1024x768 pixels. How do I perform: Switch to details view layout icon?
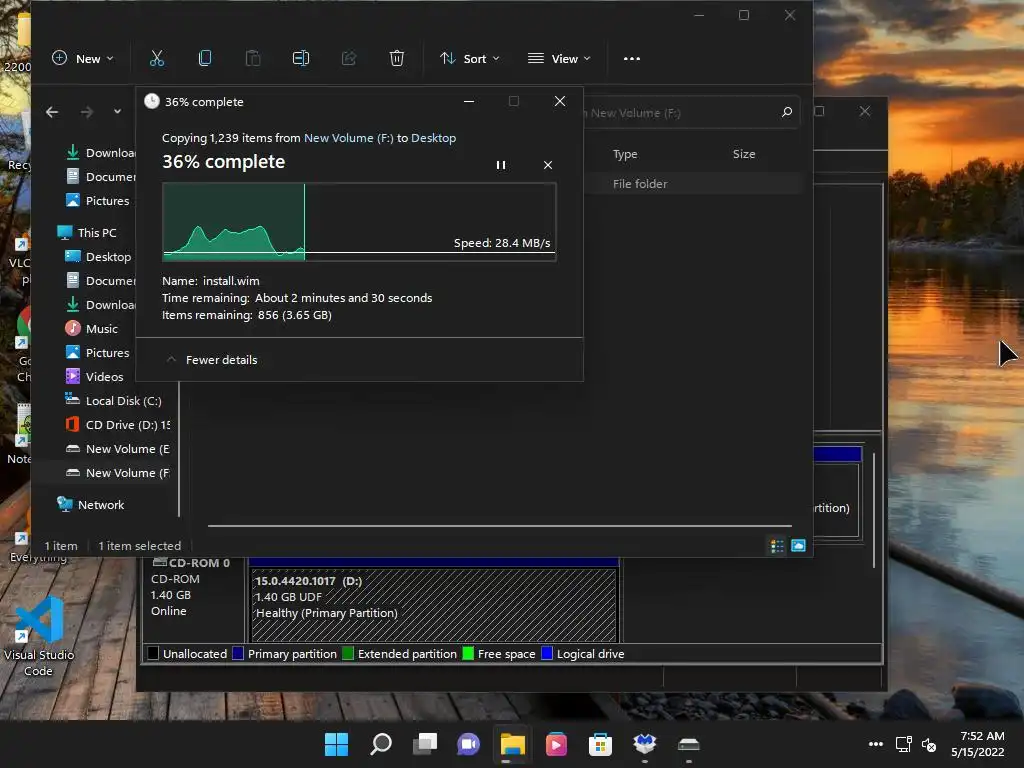pyautogui.click(x=777, y=546)
